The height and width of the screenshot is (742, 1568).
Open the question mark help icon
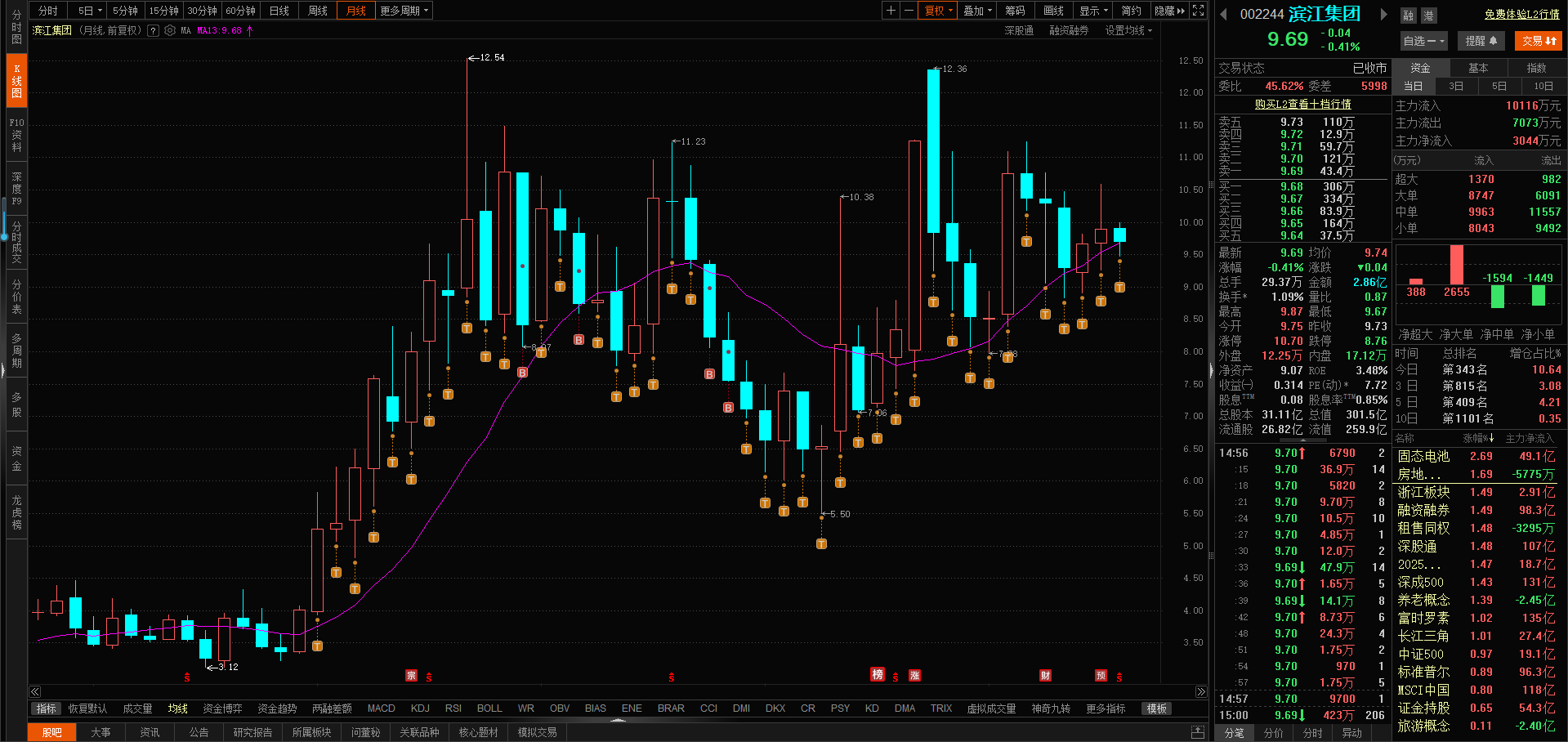[x=153, y=30]
